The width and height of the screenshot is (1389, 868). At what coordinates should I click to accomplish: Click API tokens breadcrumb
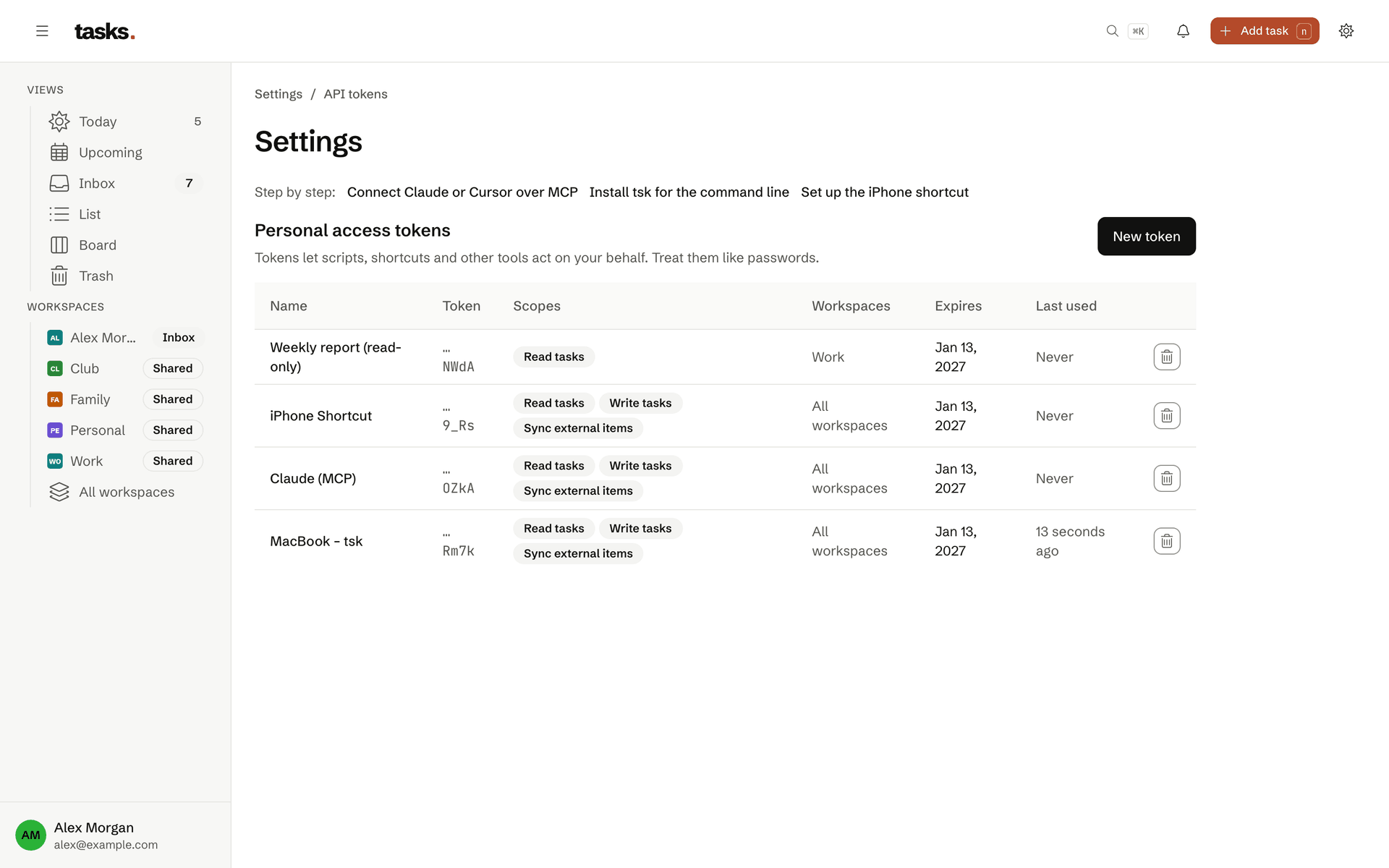coord(355,94)
